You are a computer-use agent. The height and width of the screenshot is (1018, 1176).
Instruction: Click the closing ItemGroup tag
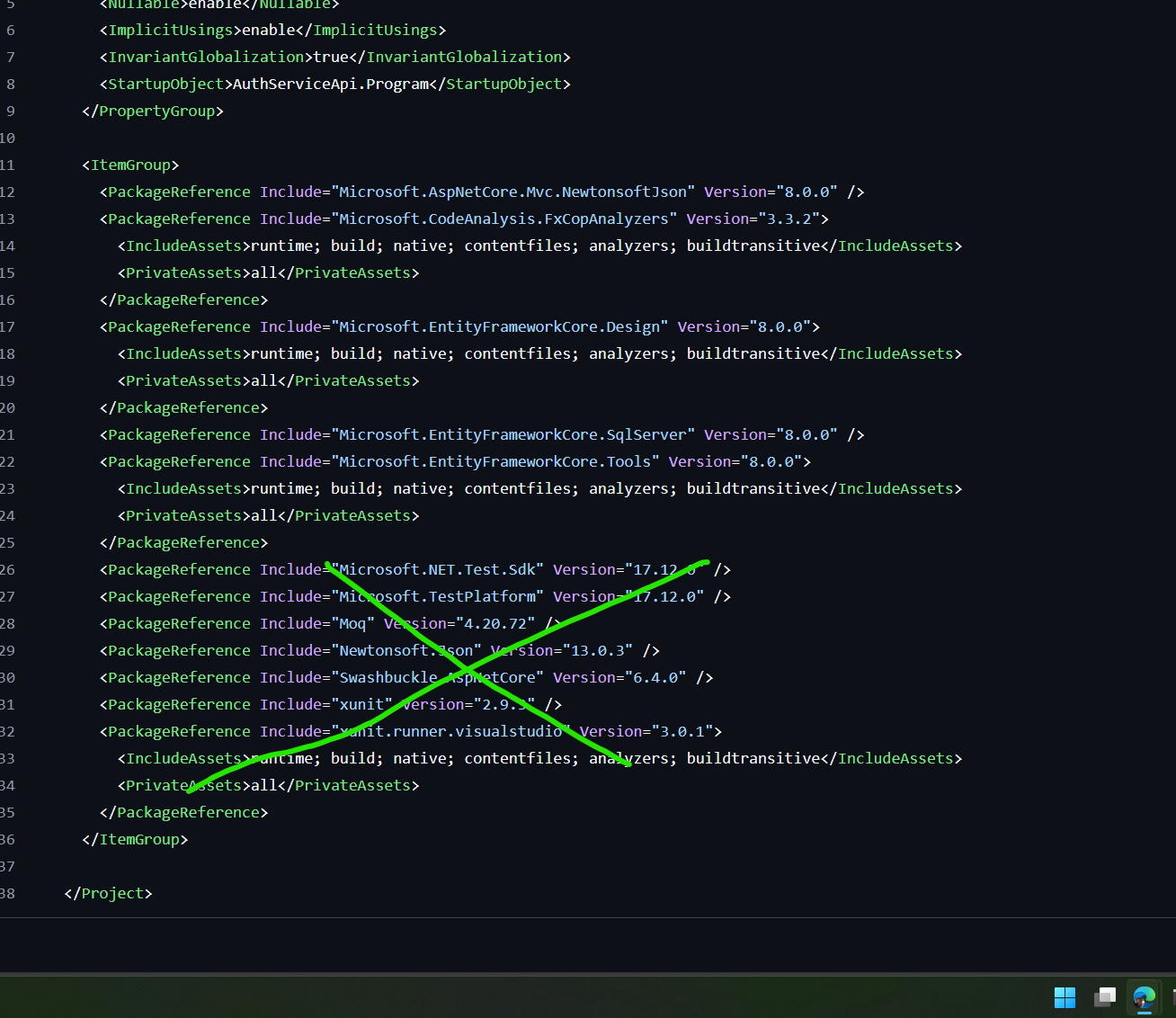tap(135, 839)
